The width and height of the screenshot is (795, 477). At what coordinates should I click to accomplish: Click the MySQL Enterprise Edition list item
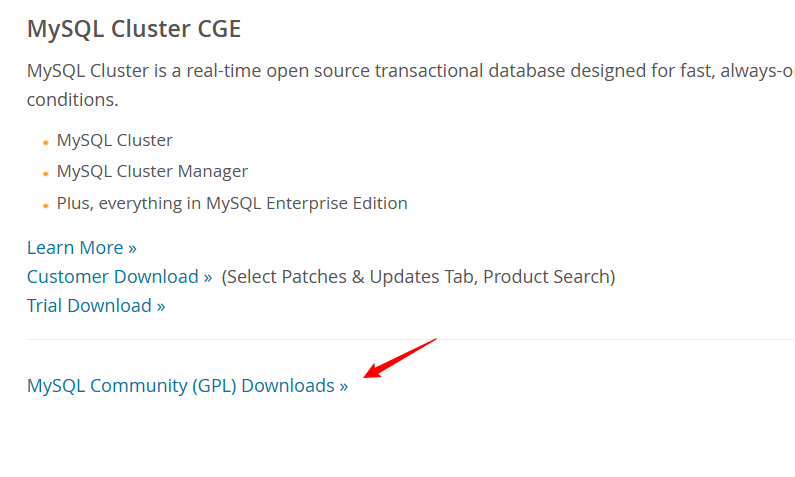pyautogui.click(x=232, y=203)
